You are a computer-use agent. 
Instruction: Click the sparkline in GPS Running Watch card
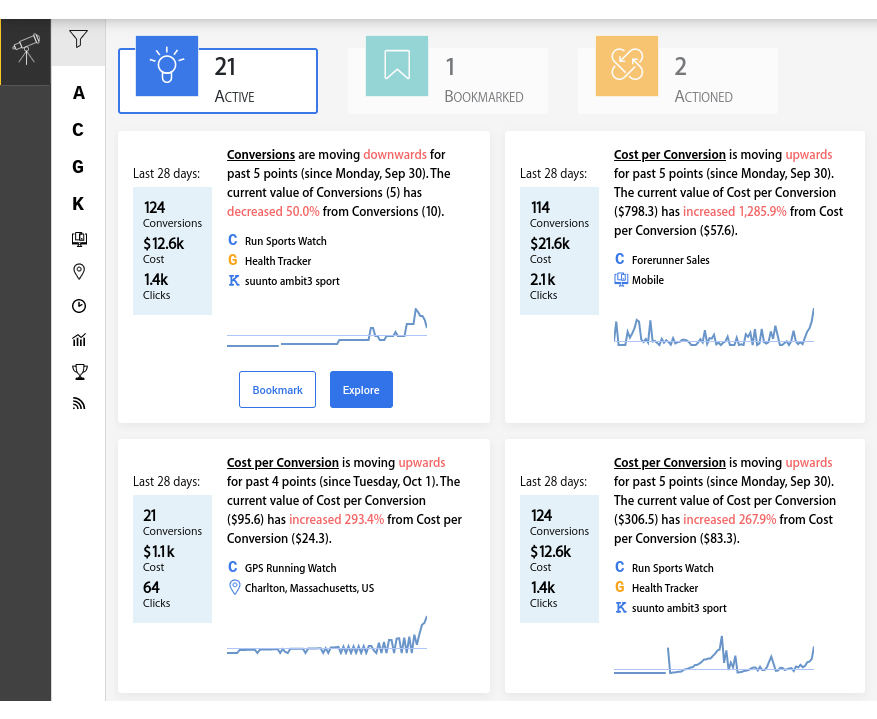pos(327,636)
